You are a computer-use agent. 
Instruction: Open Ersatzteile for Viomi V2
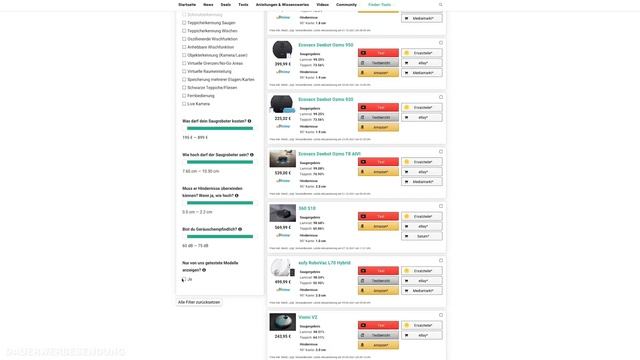[422, 325]
